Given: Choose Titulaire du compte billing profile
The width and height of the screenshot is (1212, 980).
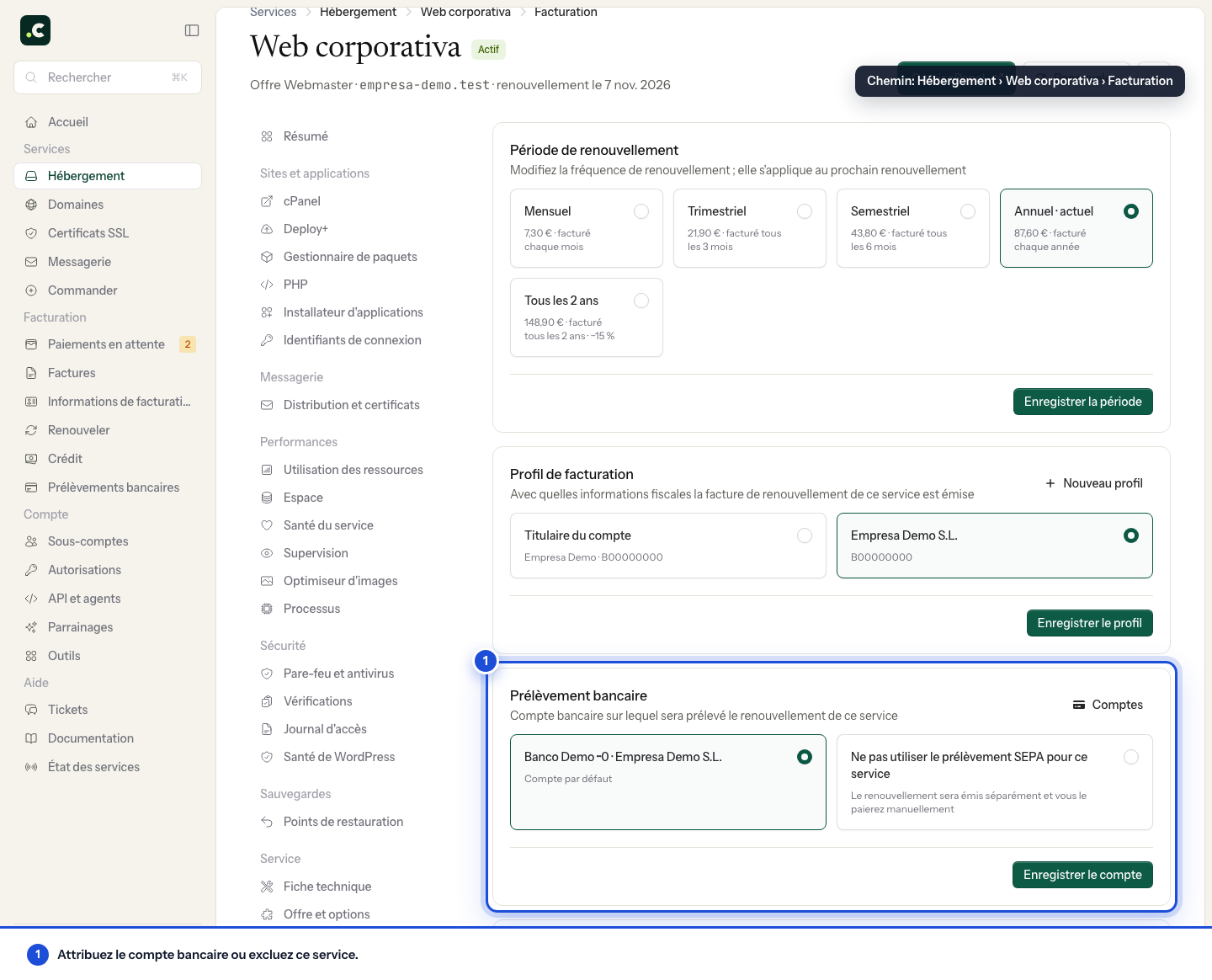Looking at the screenshot, I should 668,546.
